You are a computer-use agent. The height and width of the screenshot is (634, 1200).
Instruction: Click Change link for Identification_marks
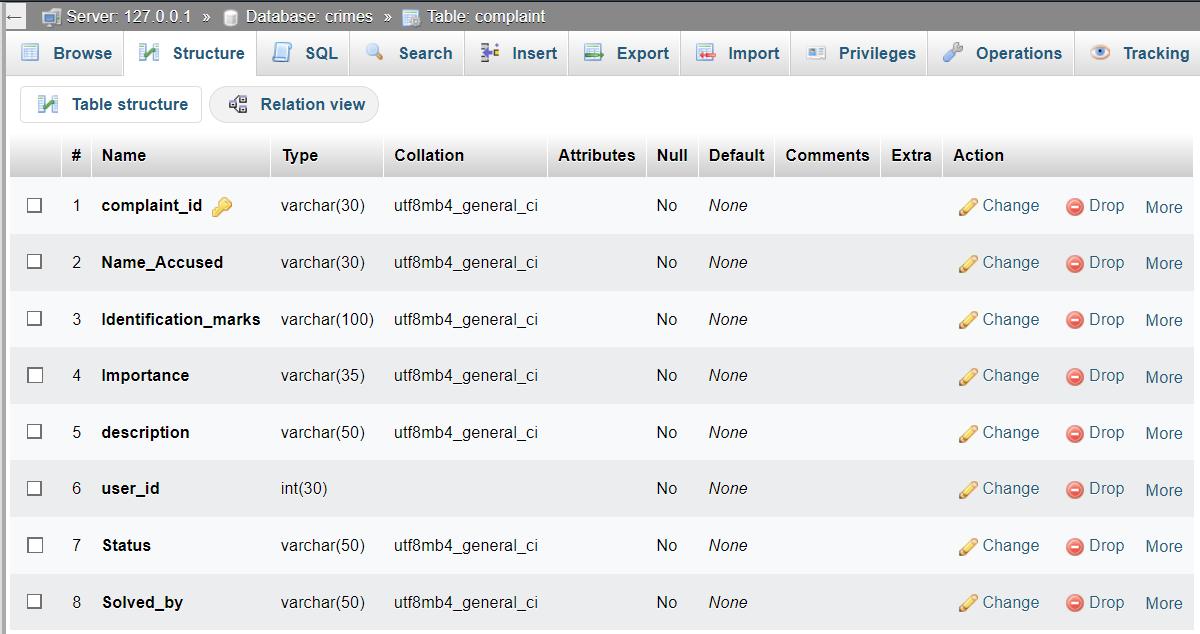pyautogui.click(x=1000, y=319)
